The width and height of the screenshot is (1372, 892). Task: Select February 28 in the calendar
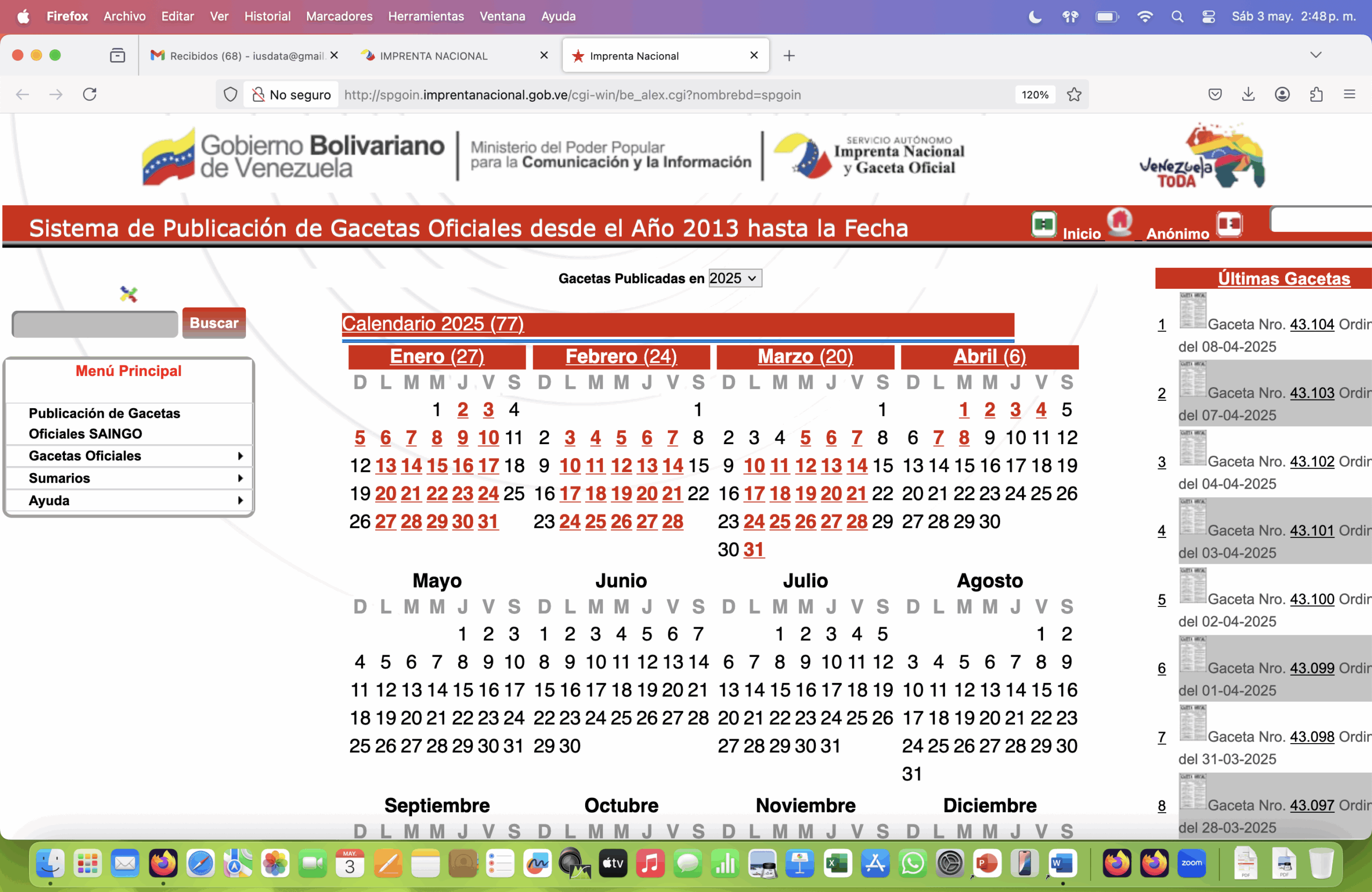tap(672, 522)
